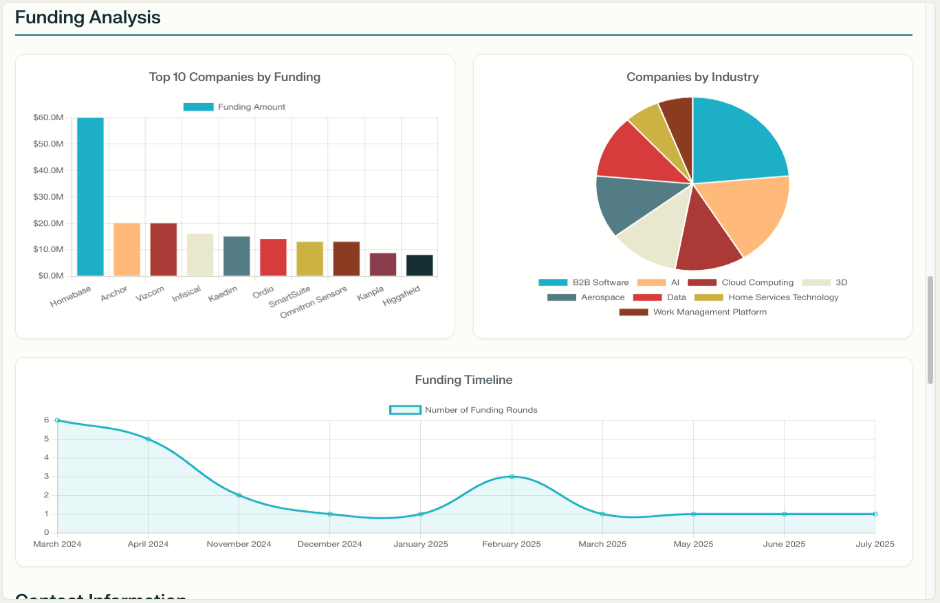Select the Vizcom funding bar
Viewport: 940px width, 603px height.
tap(163, 249)
